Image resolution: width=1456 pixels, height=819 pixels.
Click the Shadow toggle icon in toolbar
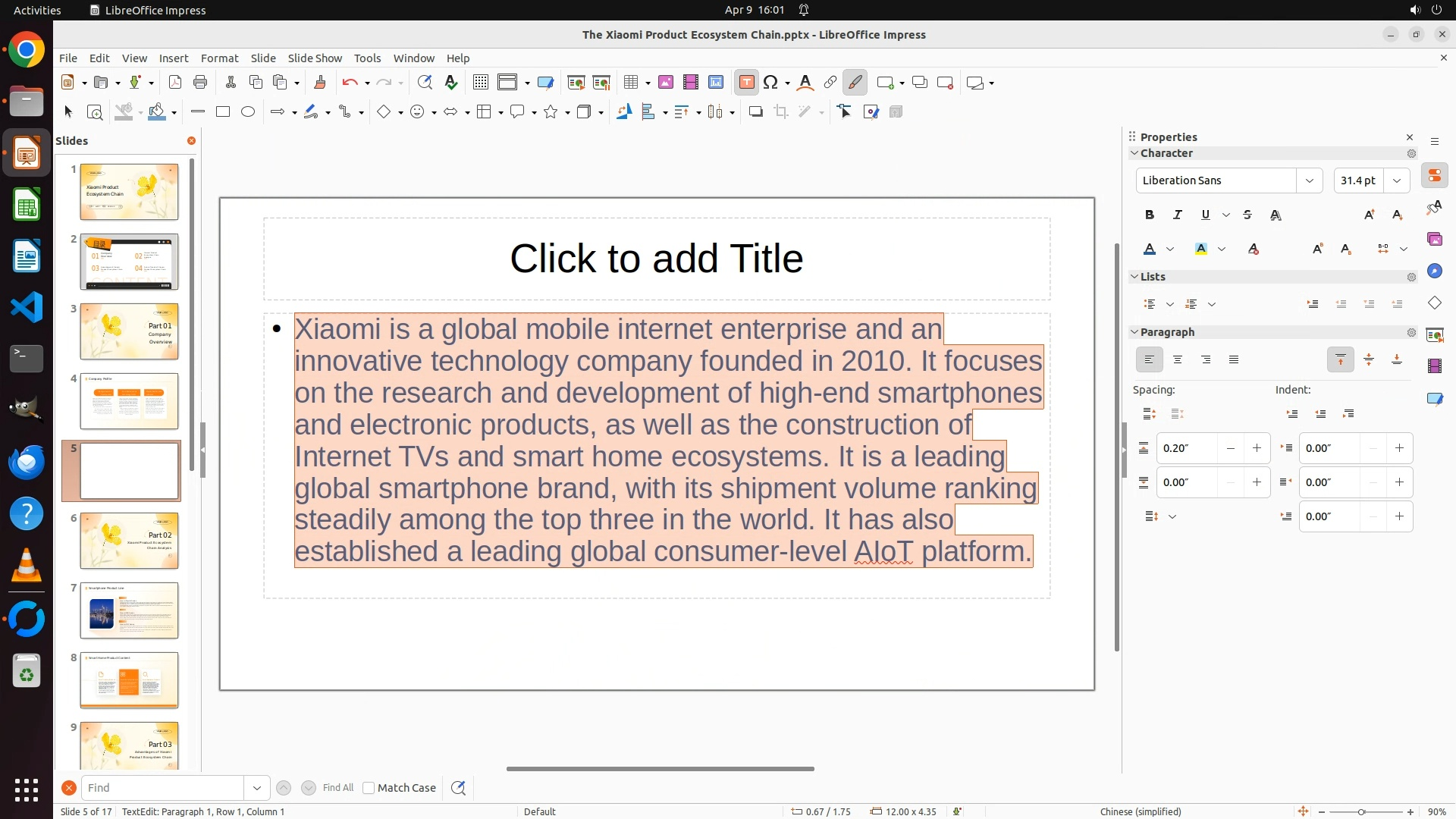[x=755, y=112]
